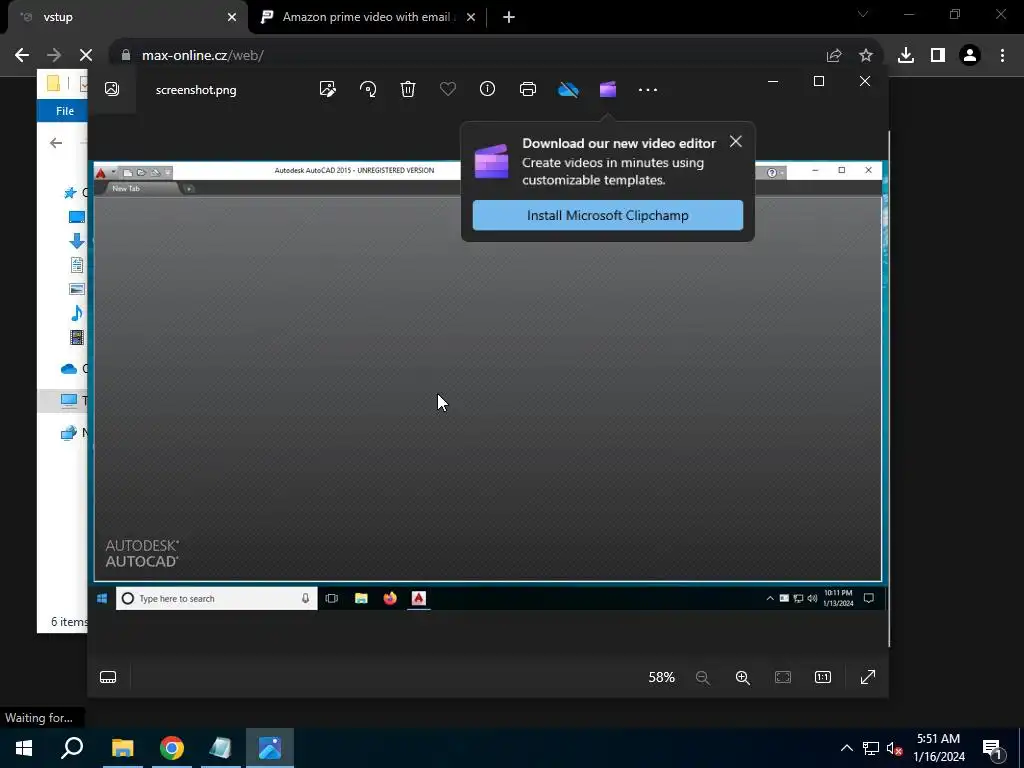Screen dimensions: 1024x768
Task: Toggle Chrome side panel icon
Action: coord(938,56)
